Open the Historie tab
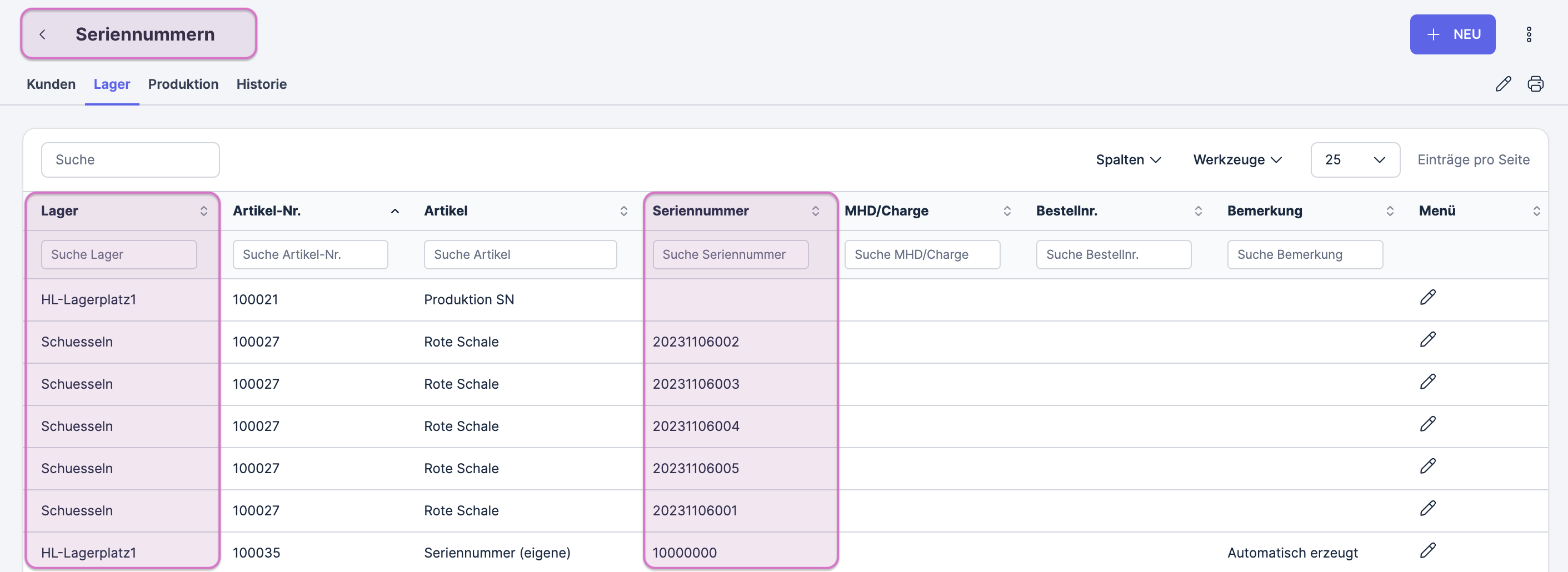Screen dimensions: 1568x572 261,84
